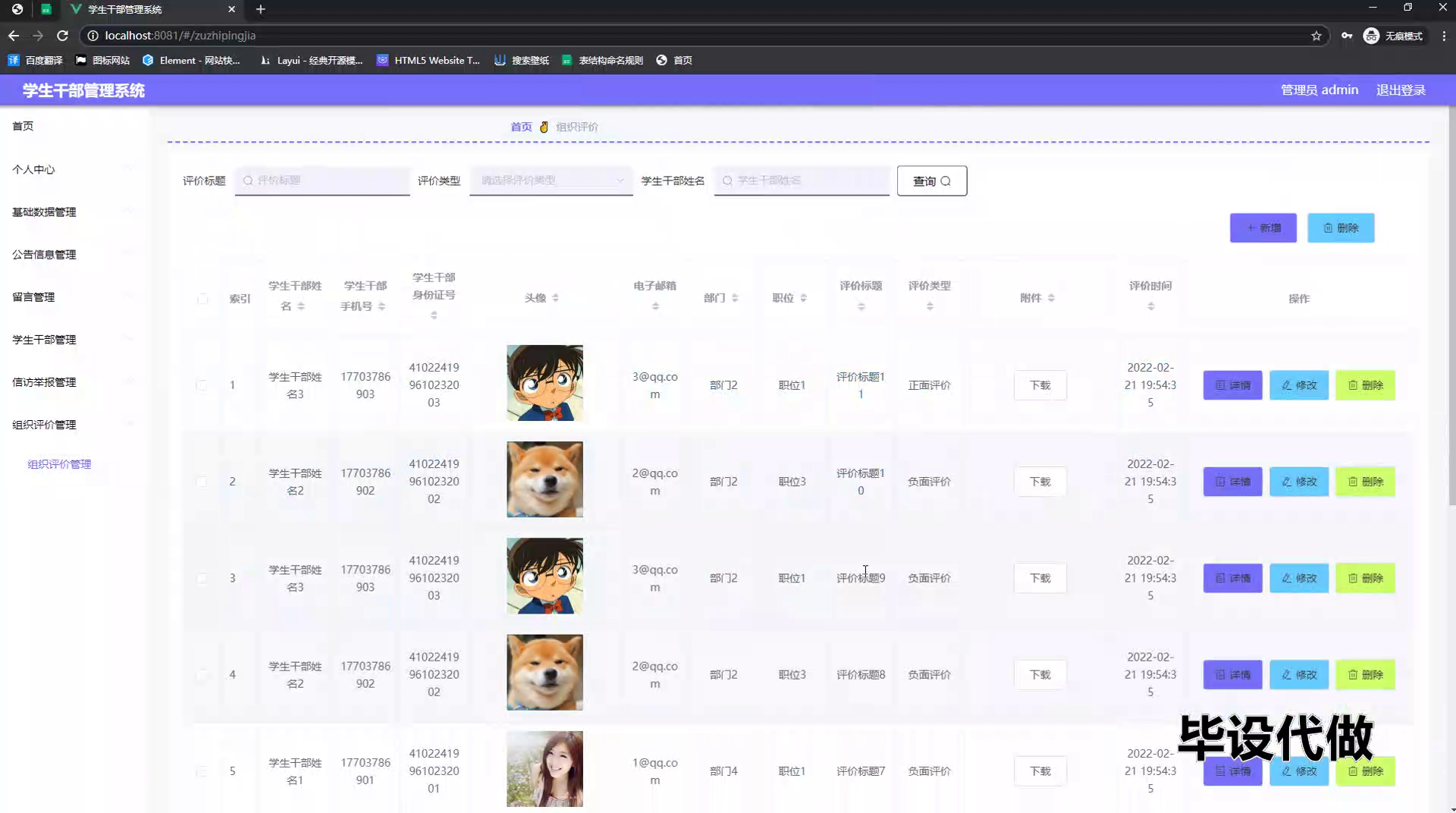
Task: Sort by 学生干部姓名 column arrows
Action: (301, 306)
